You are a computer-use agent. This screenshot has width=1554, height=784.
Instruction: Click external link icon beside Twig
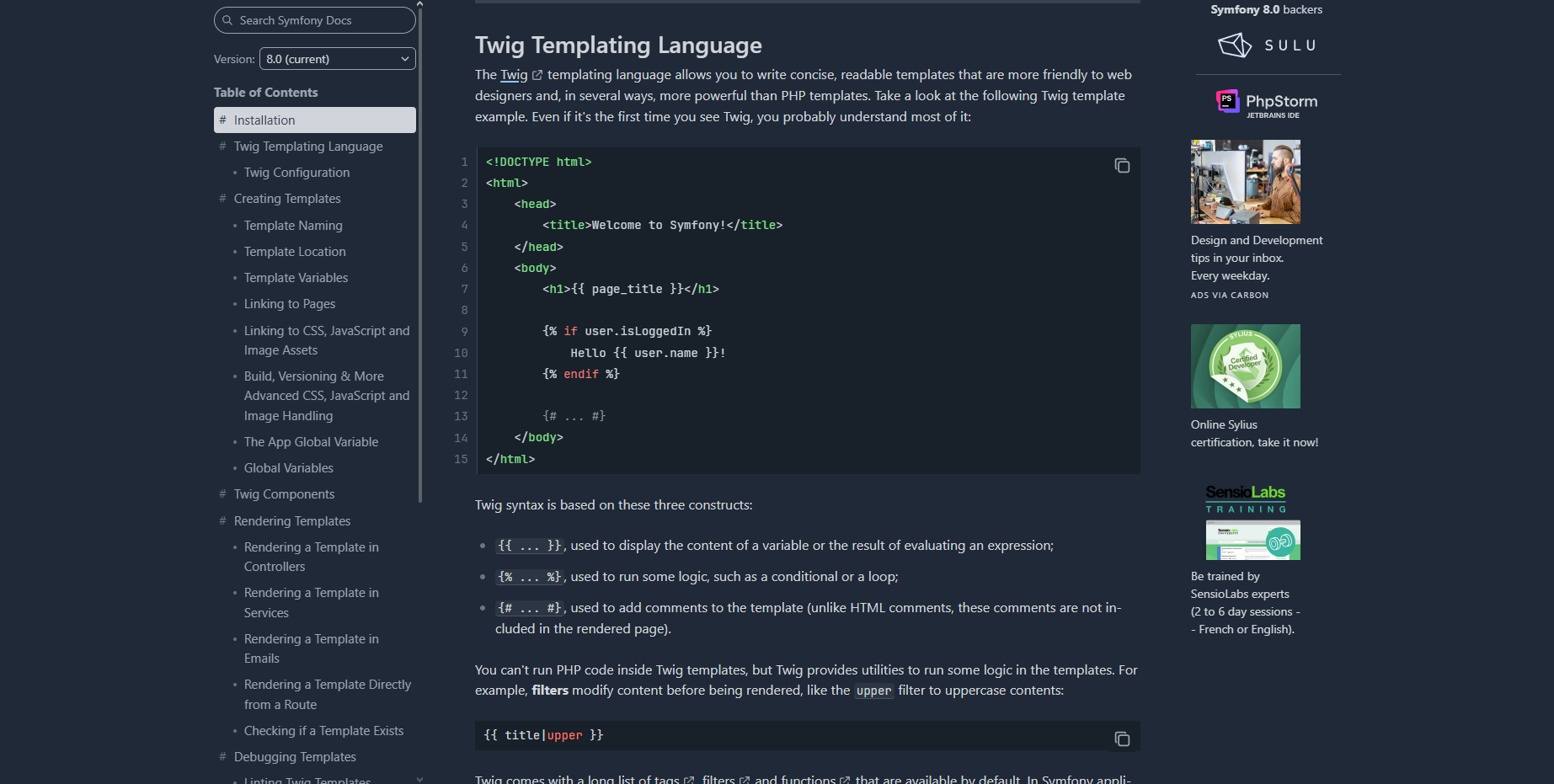pyautogui.click(x=537, y=76)
